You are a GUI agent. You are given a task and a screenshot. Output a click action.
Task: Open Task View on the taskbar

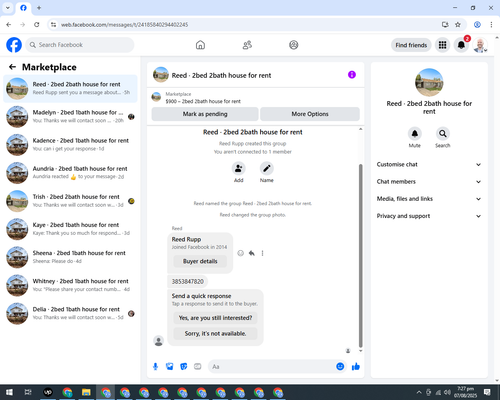tap(28, 392)
